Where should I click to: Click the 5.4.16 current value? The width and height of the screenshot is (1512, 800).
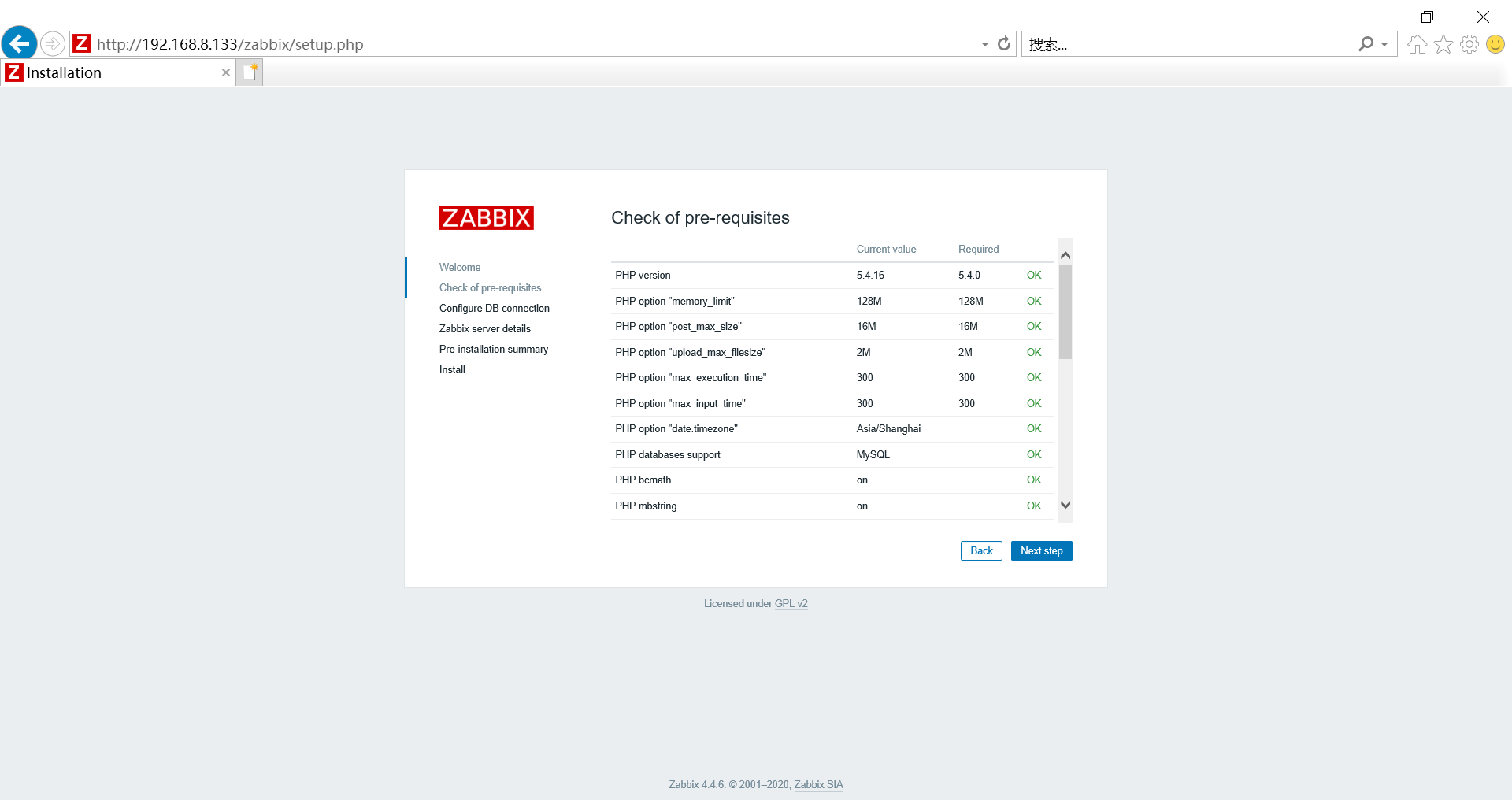(870, 276)
